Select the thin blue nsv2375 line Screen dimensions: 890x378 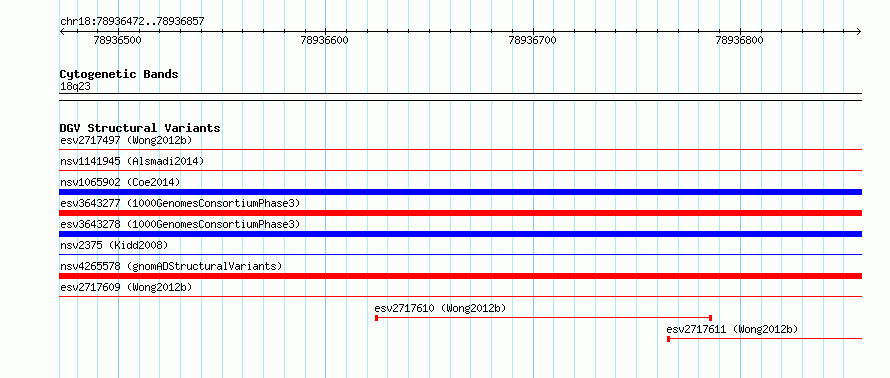[461, 254]
